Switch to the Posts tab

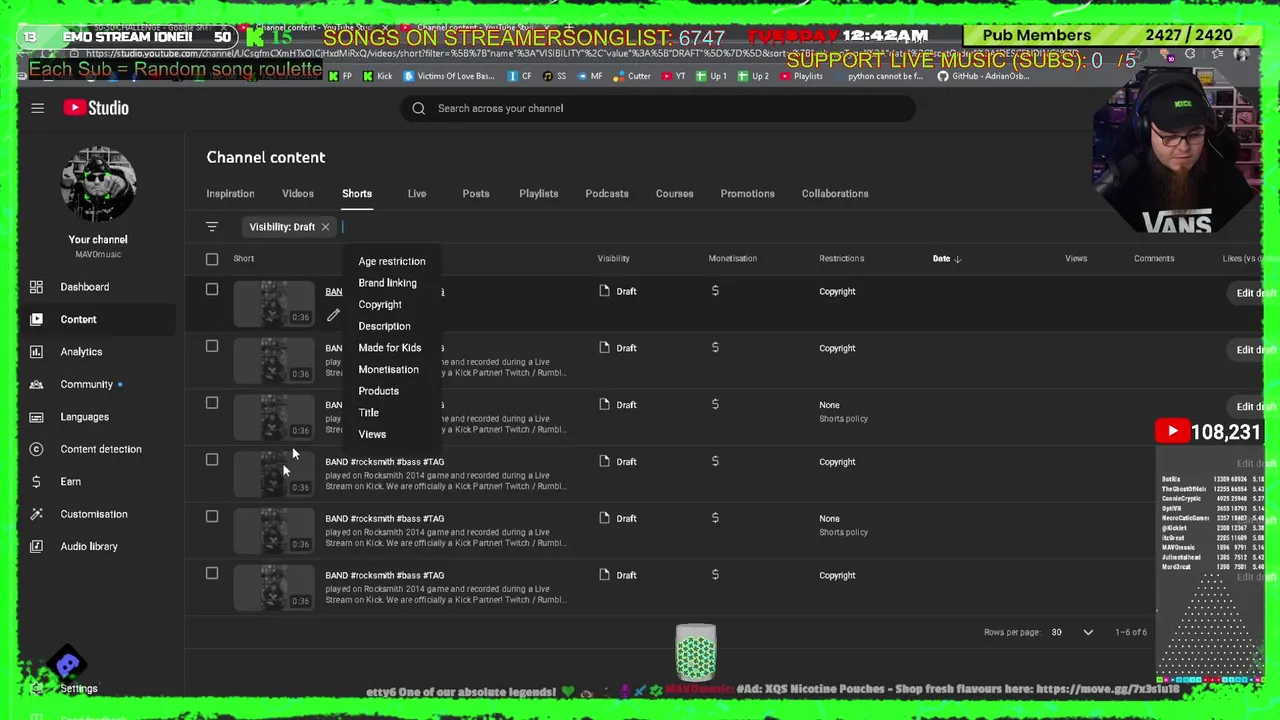coord(476,194)
